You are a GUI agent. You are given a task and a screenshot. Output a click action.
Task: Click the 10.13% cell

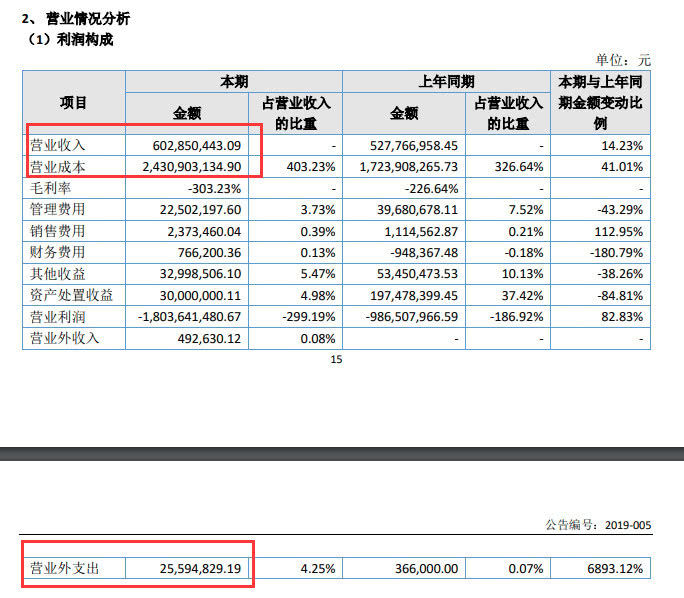(522, 274)
